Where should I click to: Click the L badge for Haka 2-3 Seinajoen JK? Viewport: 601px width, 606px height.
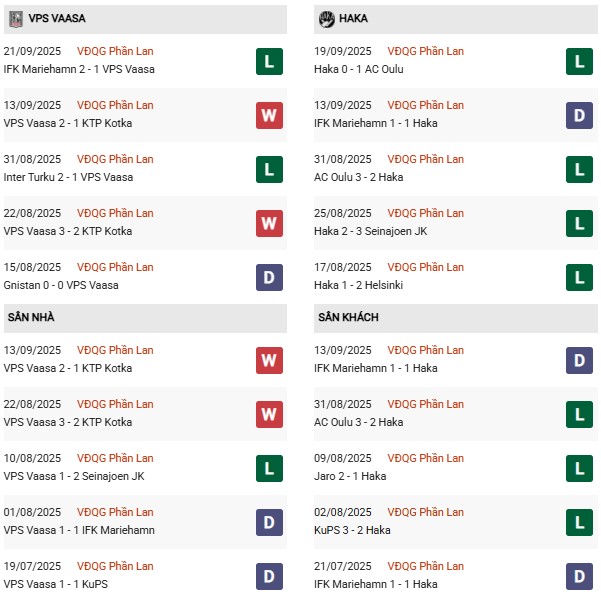(579, 223)
